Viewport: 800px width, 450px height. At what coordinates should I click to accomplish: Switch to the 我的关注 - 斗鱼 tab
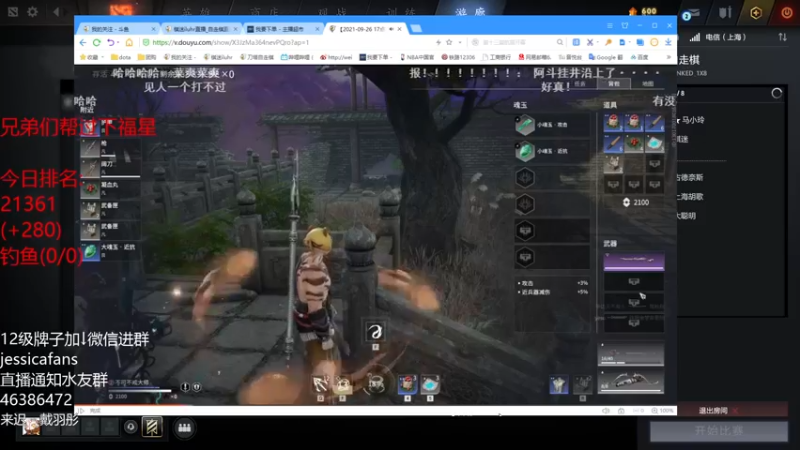point(118,29)
